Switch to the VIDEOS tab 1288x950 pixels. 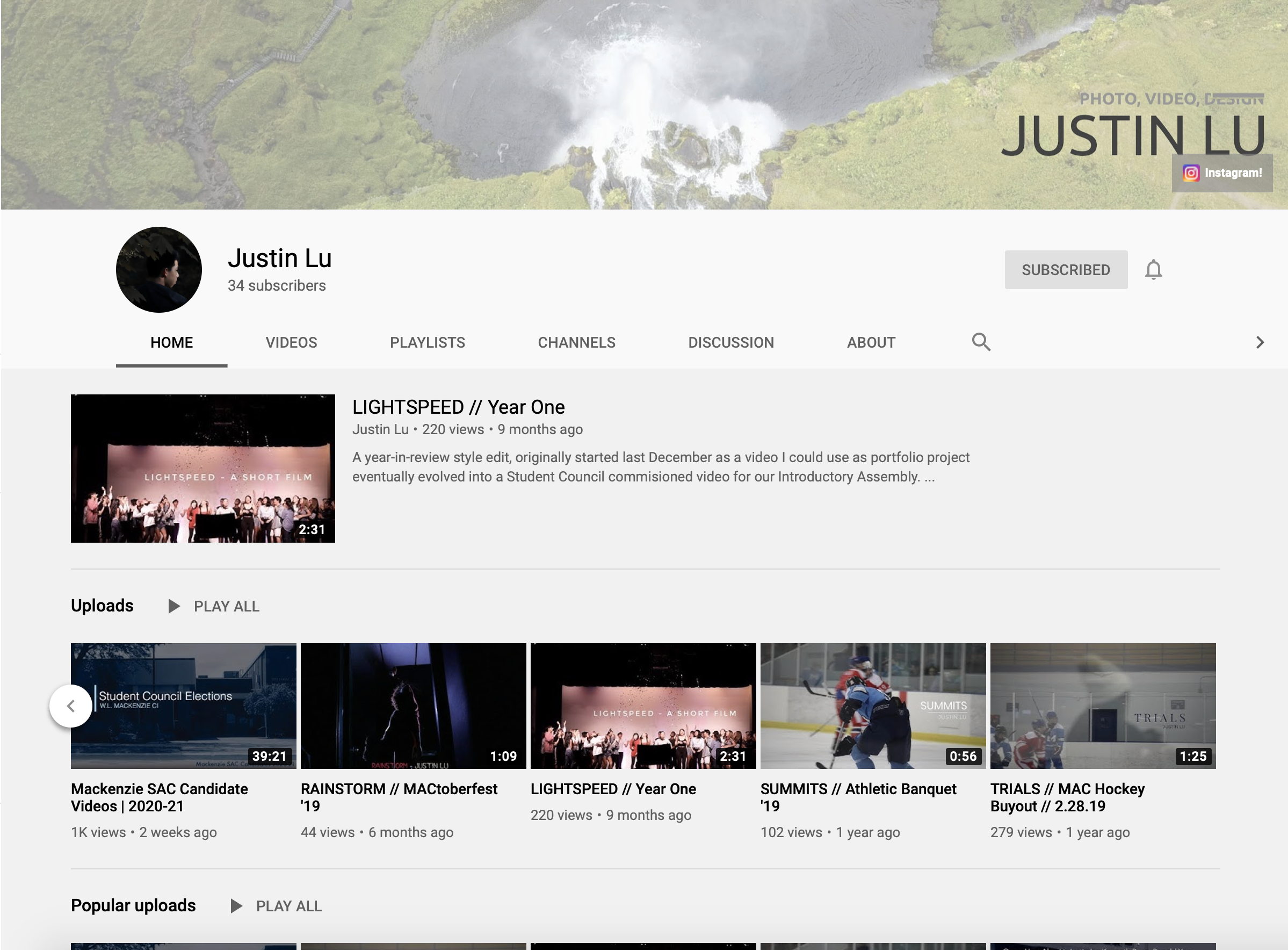click(291, 343)
